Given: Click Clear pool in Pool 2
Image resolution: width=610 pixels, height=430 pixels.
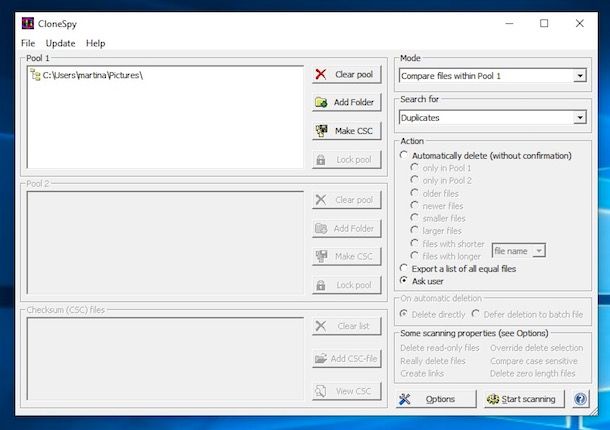Looking at the screenshot, I should [x=347, y=200].
